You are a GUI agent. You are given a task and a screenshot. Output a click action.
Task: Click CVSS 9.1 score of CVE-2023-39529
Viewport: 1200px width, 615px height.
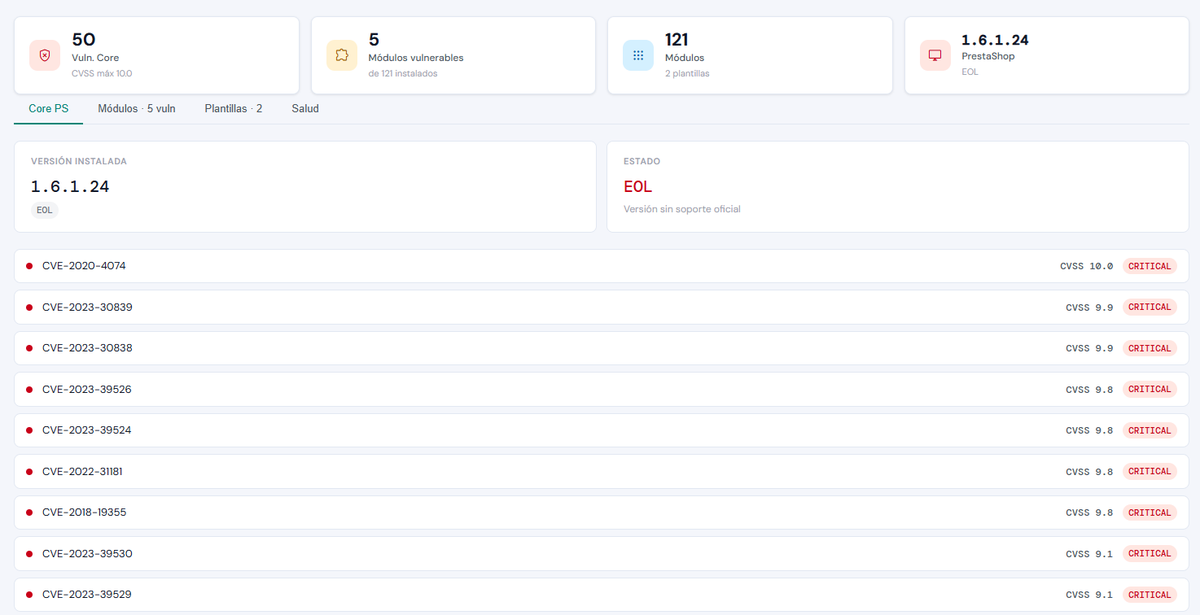[x=1089, y=594]
